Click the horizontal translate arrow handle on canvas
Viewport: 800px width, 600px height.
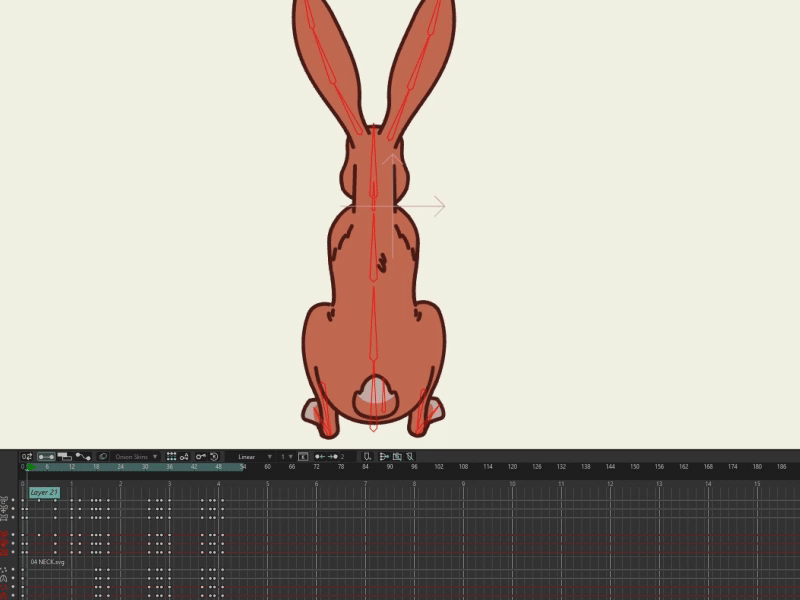[x=439, y=206]
